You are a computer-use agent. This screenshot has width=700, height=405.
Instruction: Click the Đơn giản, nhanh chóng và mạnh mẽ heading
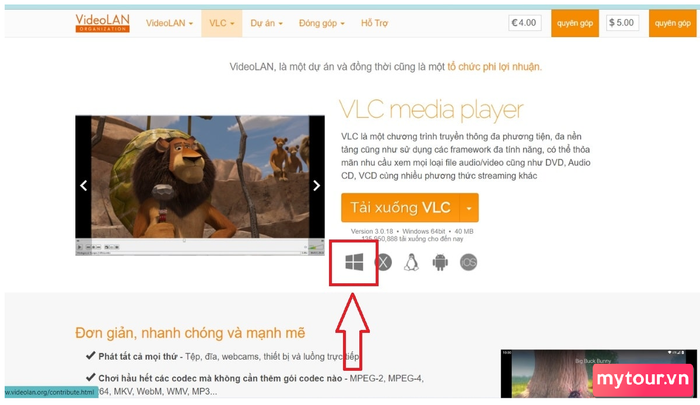click(x=190, y=333)
